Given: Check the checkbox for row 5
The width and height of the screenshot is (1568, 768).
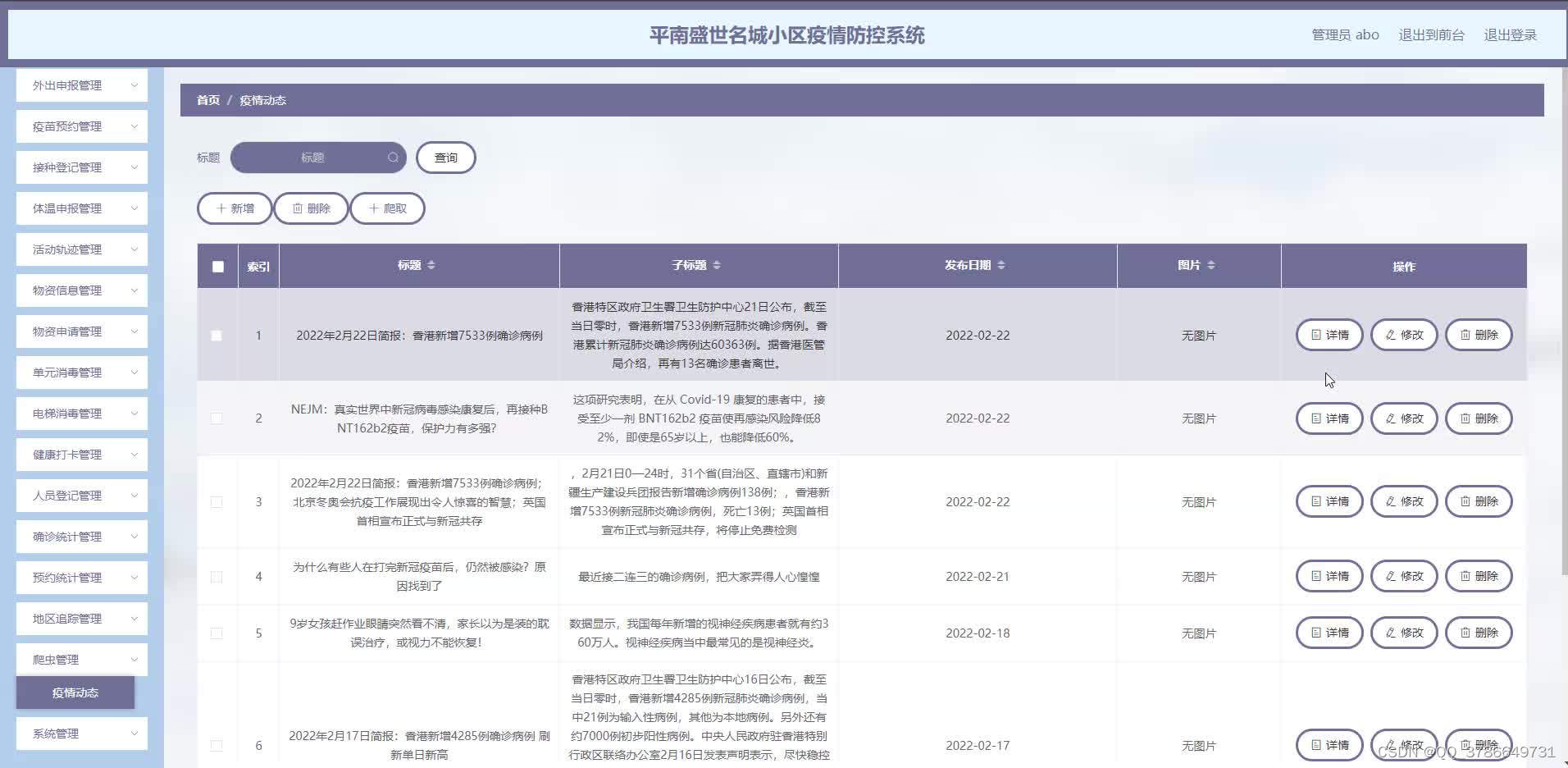Looking at the screenshot, I should [217, 633].
